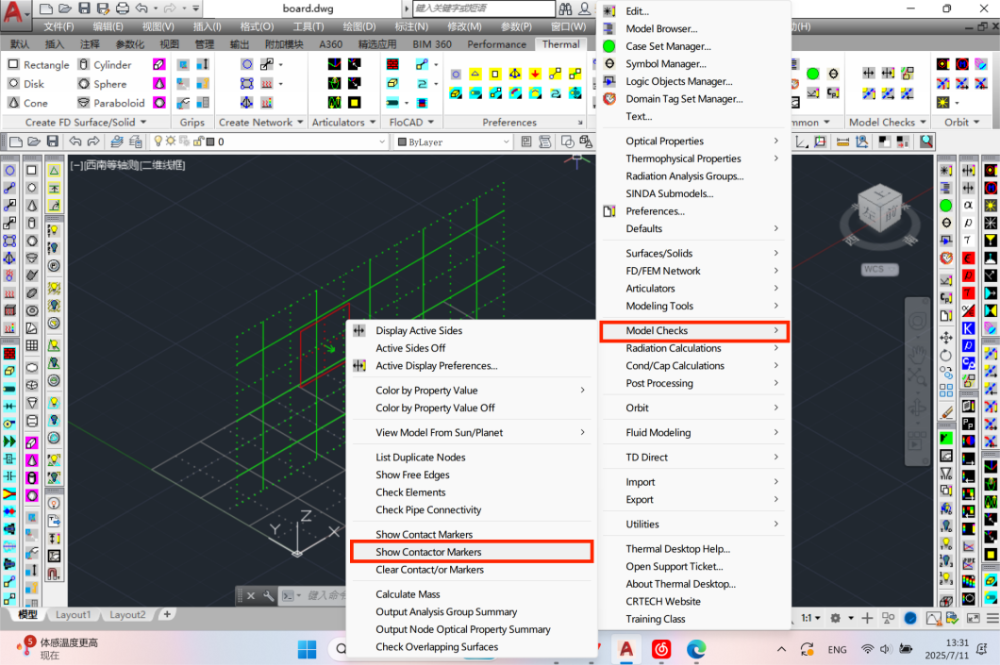Open CRTECH Website
This screenshot has width=1000, height=665.
663,601
